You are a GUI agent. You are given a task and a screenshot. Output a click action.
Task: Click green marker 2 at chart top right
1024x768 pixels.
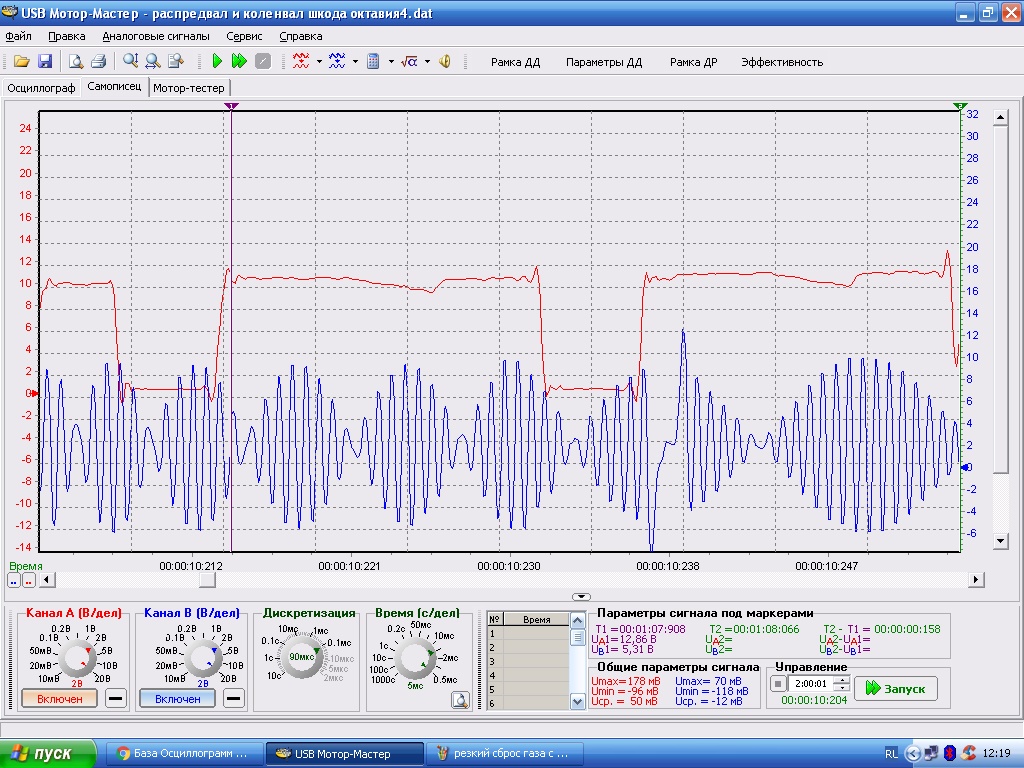click(960, 106)
